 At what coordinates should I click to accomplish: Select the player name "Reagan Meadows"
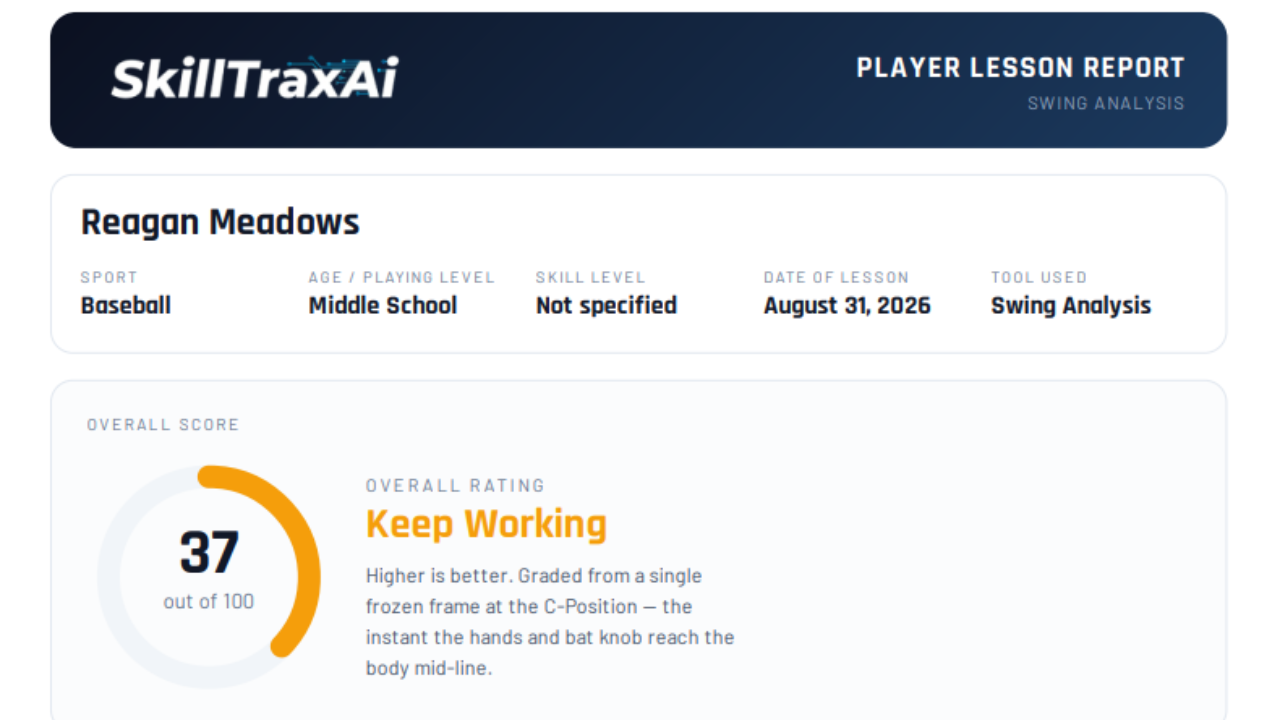pyautogui.click(x=220, y=222)
